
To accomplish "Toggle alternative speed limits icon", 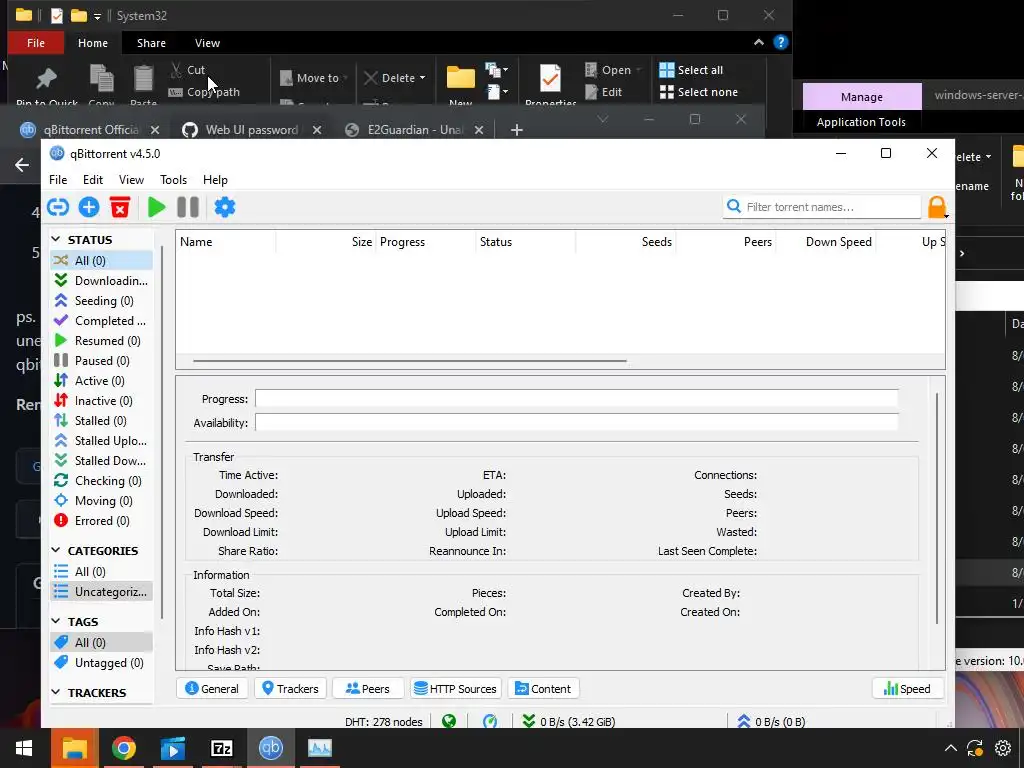I will tap(490, 722).
